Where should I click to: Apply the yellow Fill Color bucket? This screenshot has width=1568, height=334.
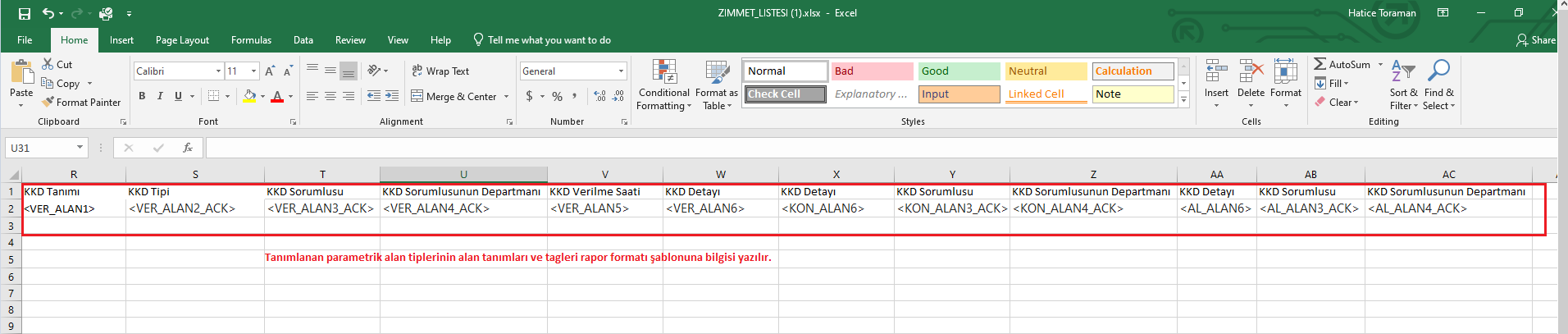pos(249,96)
